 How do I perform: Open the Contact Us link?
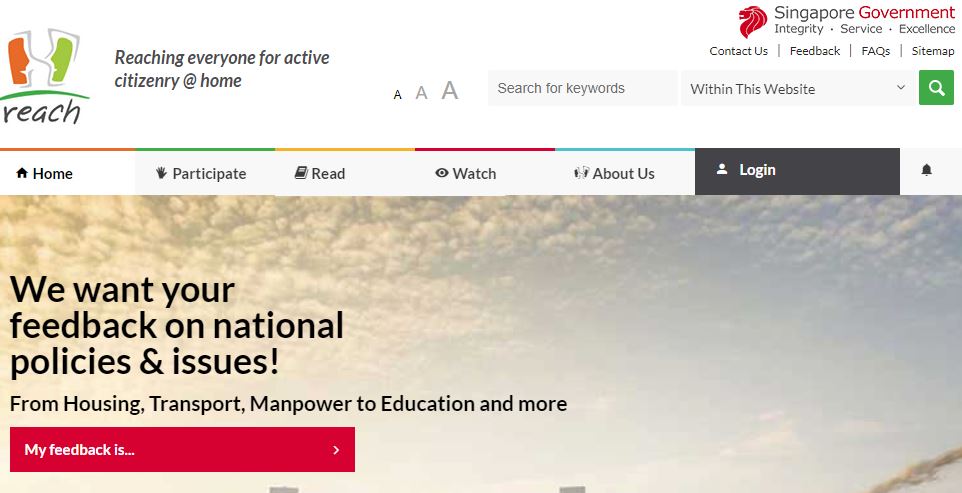point(738,51)
